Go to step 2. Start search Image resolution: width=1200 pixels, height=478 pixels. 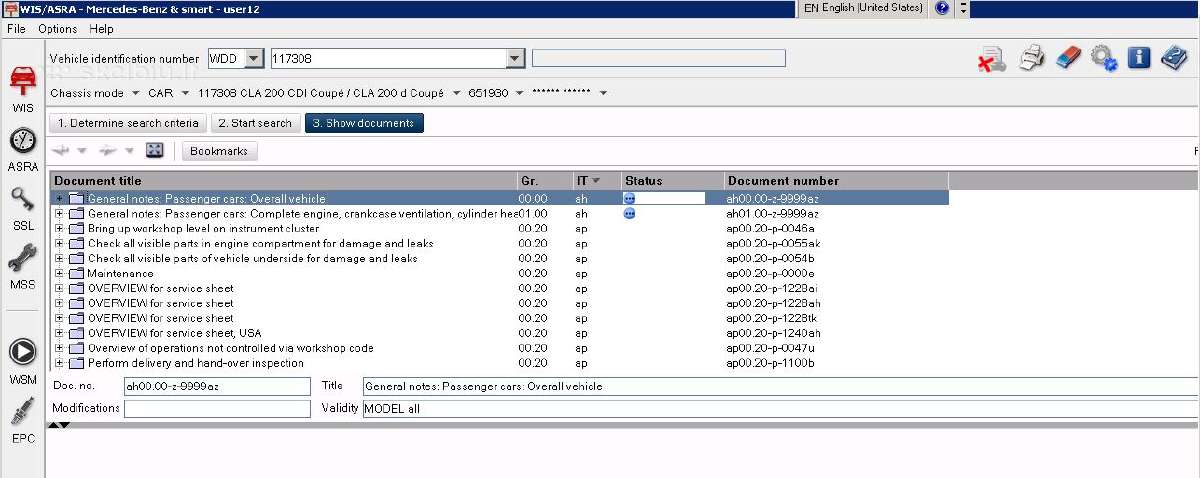[255, 123]
